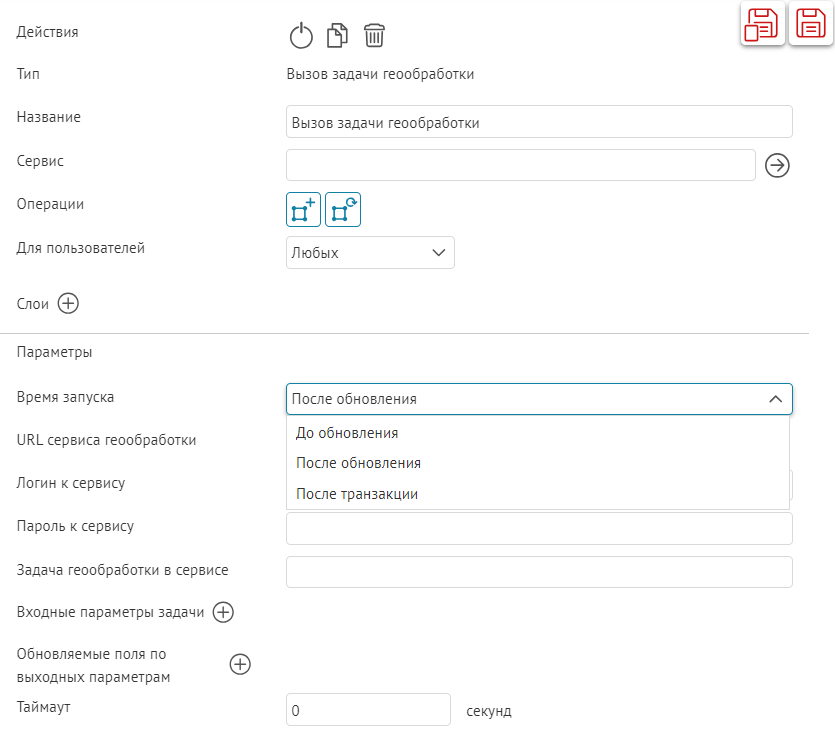Toggle the object update operation button
835x734 pixels.
343,211
